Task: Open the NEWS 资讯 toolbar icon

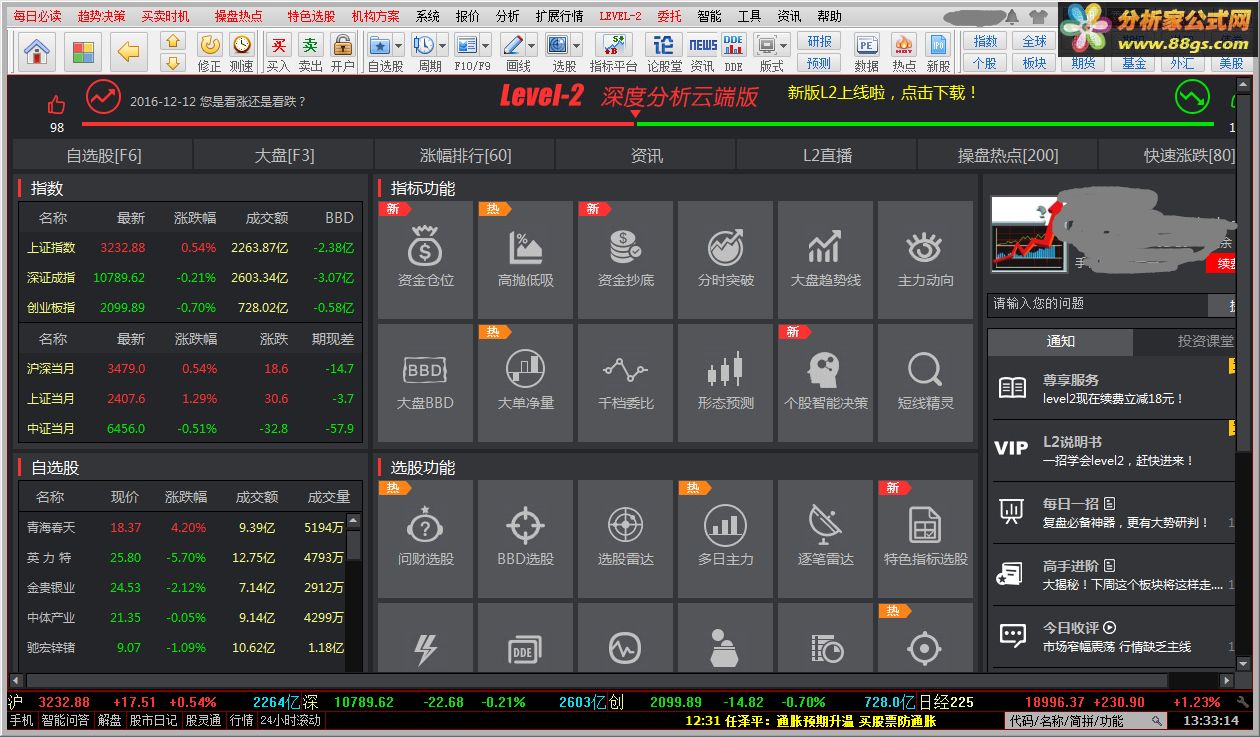Action: click(x=703, y=51)
